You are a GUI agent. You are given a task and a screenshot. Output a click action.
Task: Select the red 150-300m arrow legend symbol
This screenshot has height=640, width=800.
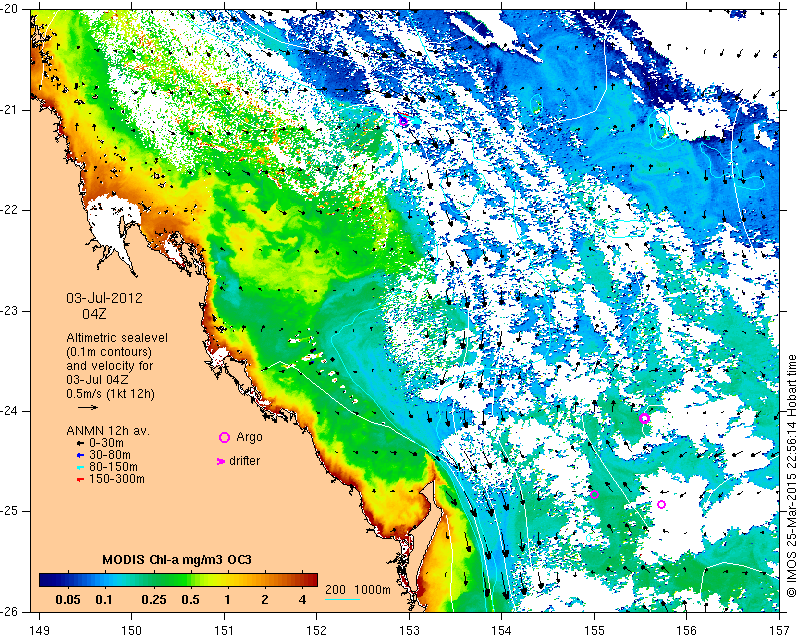(x=80, y=480)
